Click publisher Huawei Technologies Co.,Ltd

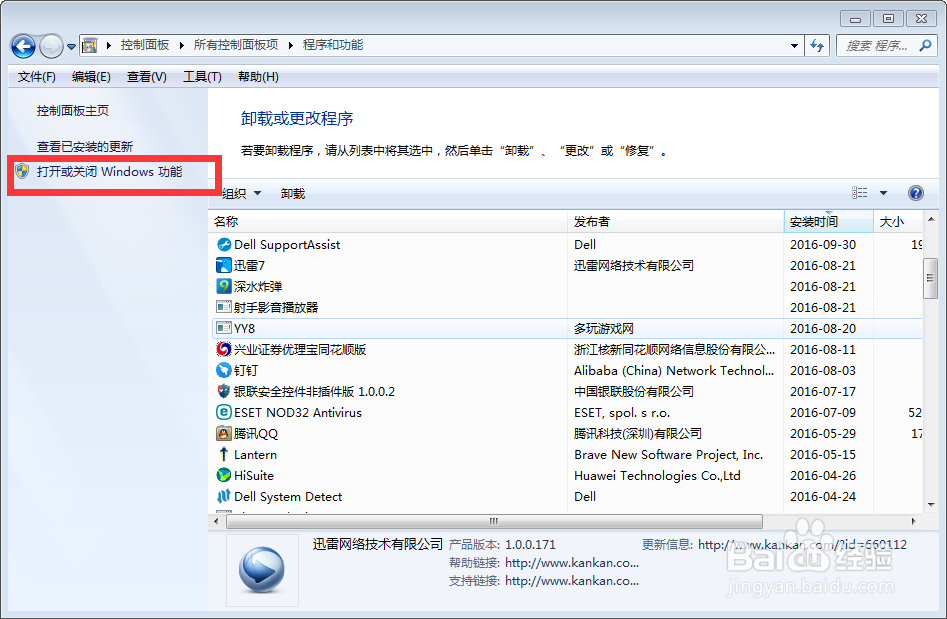(657, 476)
